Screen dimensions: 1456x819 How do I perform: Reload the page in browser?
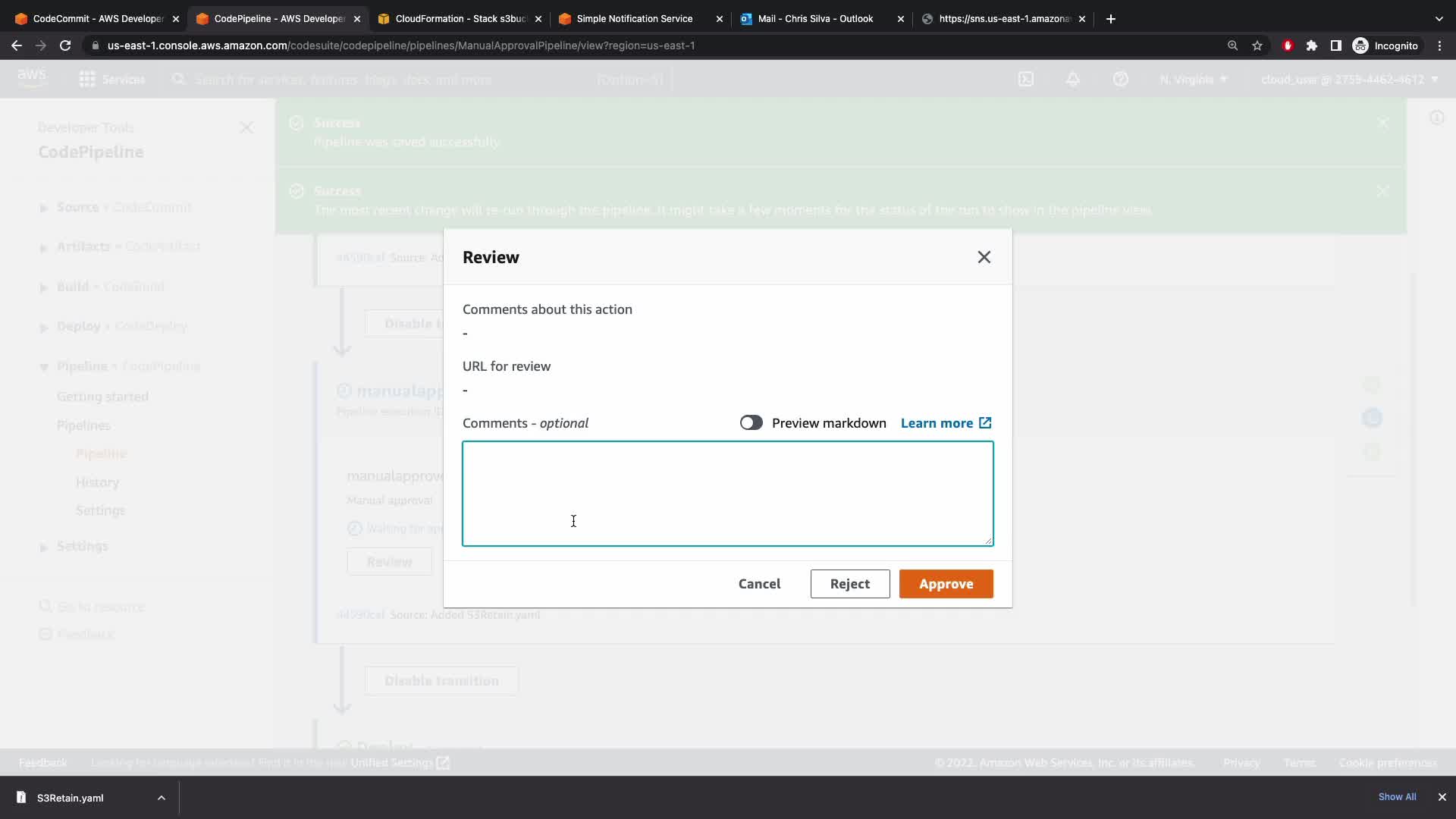(65, 45)
